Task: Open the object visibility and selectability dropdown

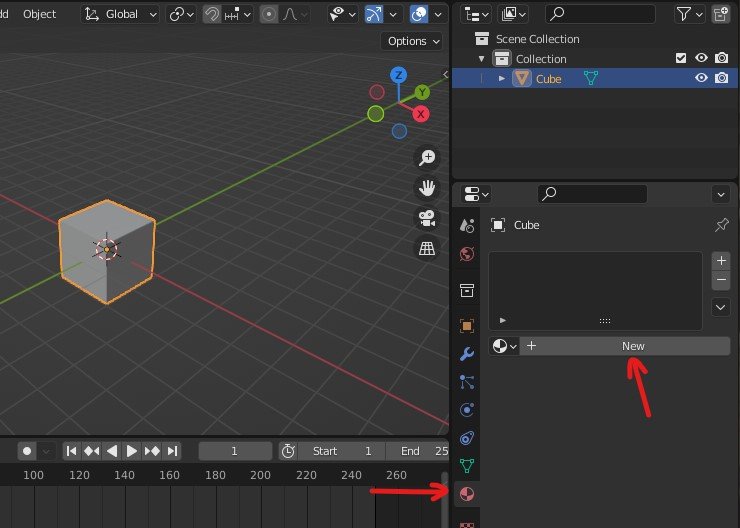Action: (x=343, y=14)
